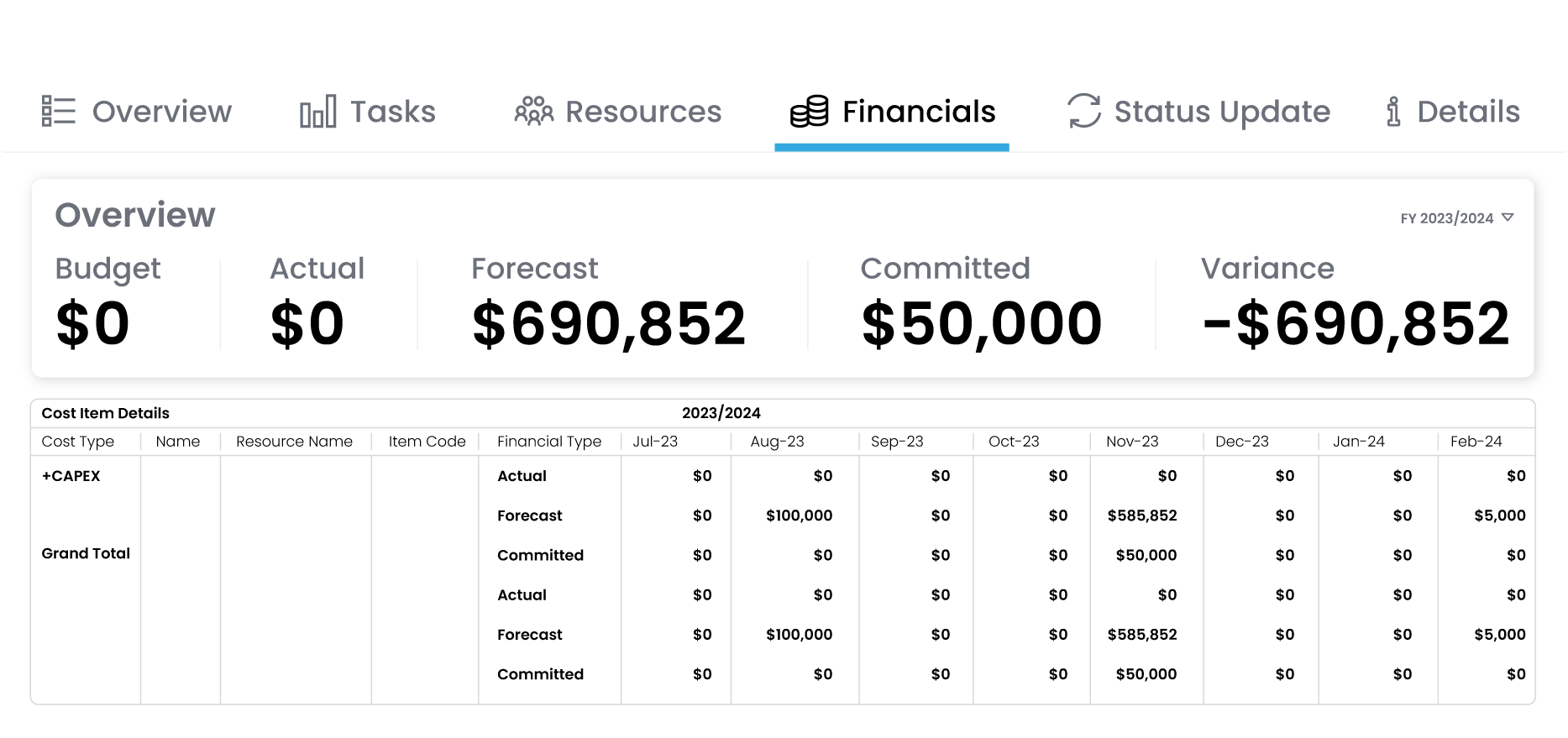Click the Jan-24 column header

pos(1359,442)
